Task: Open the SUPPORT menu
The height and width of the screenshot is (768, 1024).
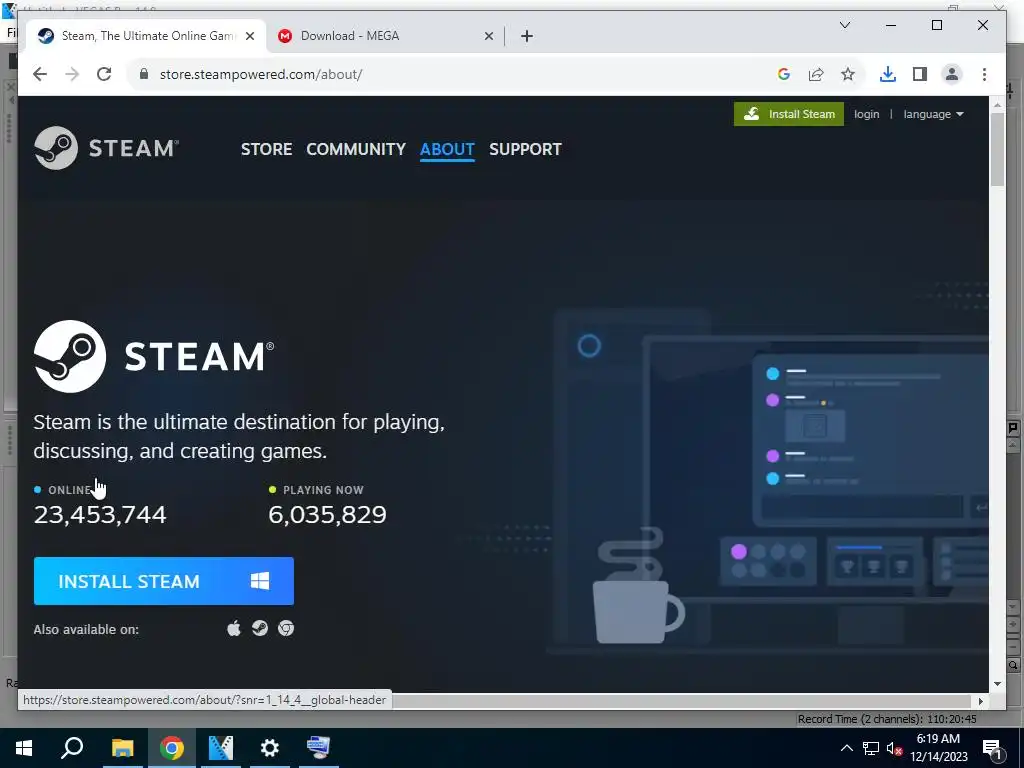Action: [x=525, y=149]
